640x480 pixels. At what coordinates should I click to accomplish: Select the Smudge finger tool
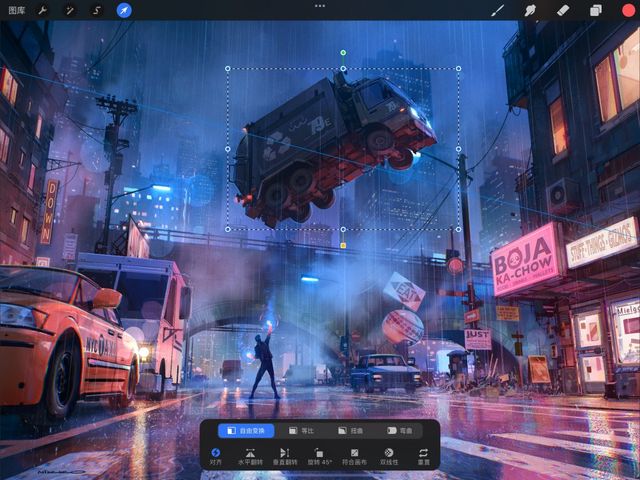tap(530, 10)
